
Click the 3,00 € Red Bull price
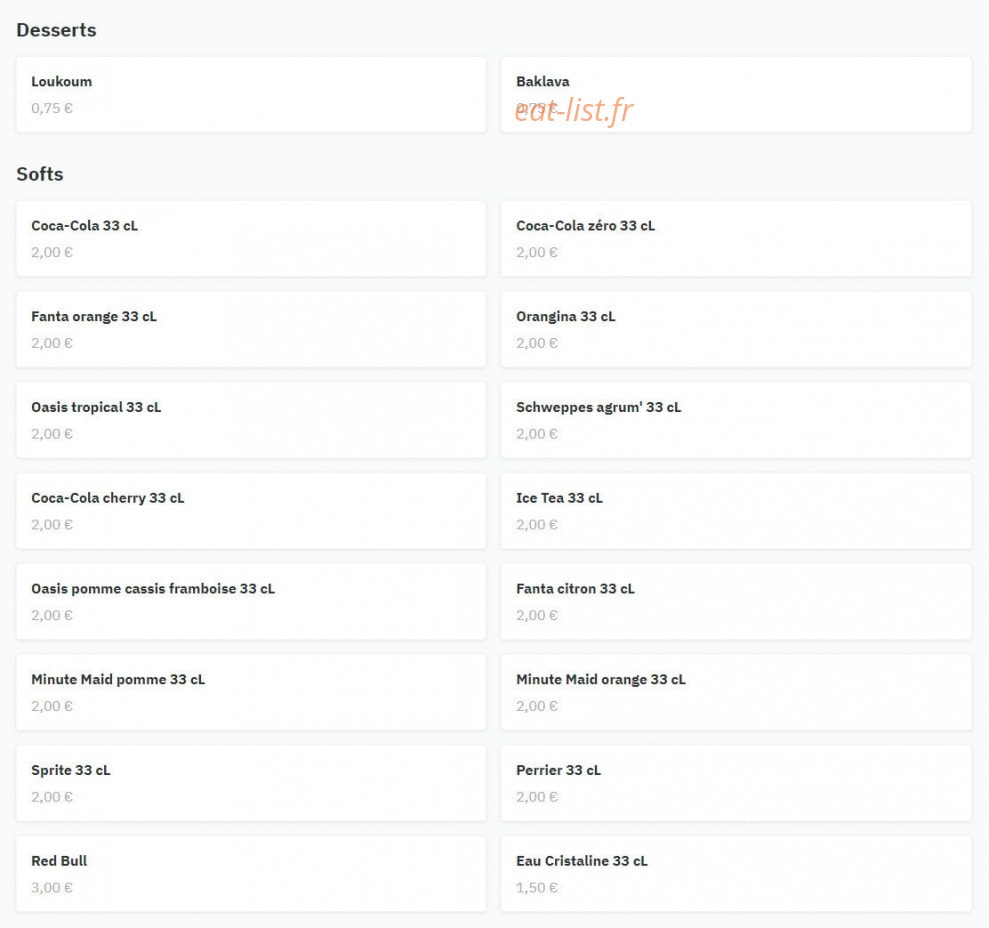coord(52,888)
